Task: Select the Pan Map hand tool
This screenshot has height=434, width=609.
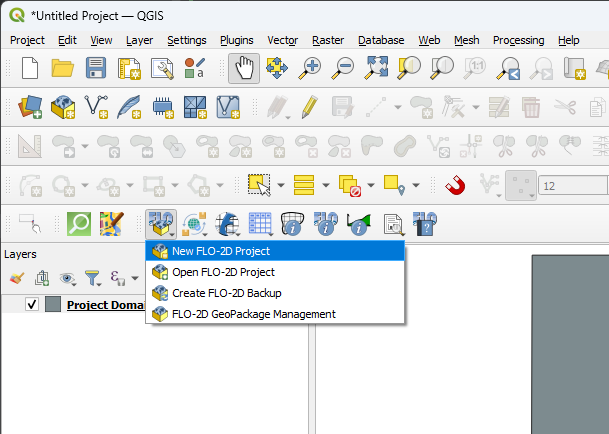Action: tap(242, 68)
